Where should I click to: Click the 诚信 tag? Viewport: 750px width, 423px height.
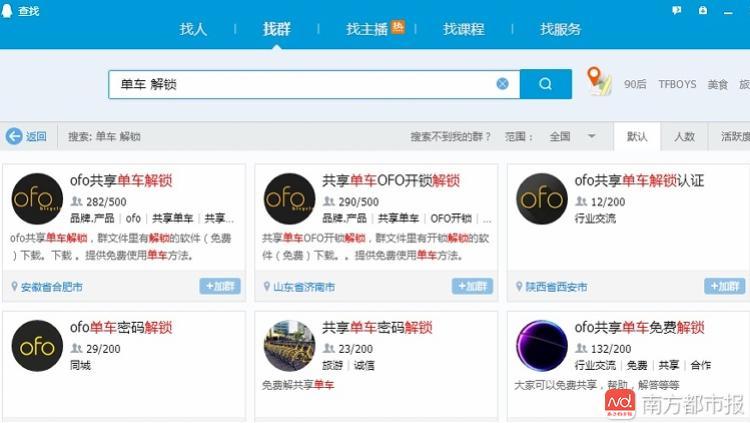364,366
